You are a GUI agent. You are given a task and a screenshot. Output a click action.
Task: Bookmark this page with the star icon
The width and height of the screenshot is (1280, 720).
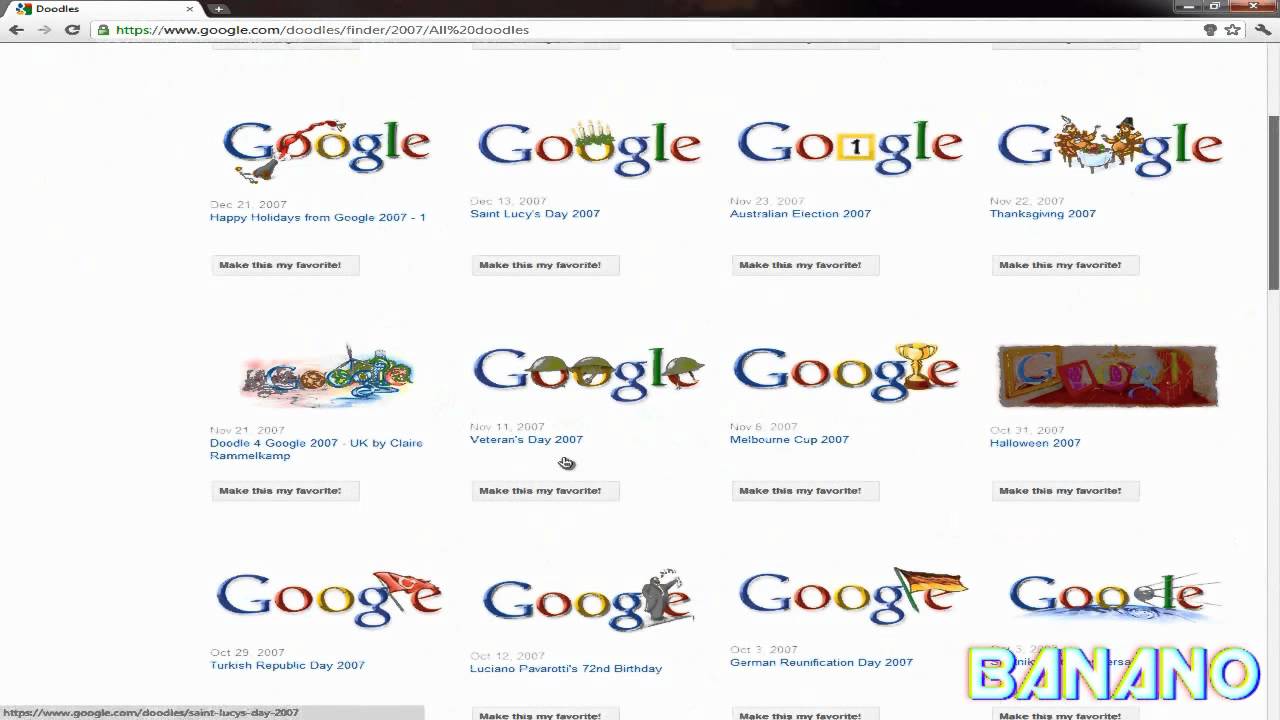(1233, 30)
